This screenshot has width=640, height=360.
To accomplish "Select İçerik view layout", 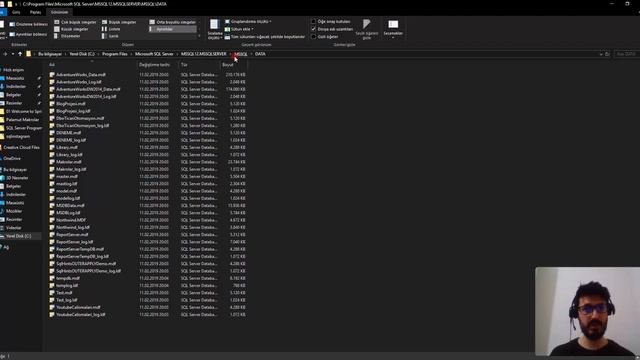I will pyautogui.click(x=110, y=36).
